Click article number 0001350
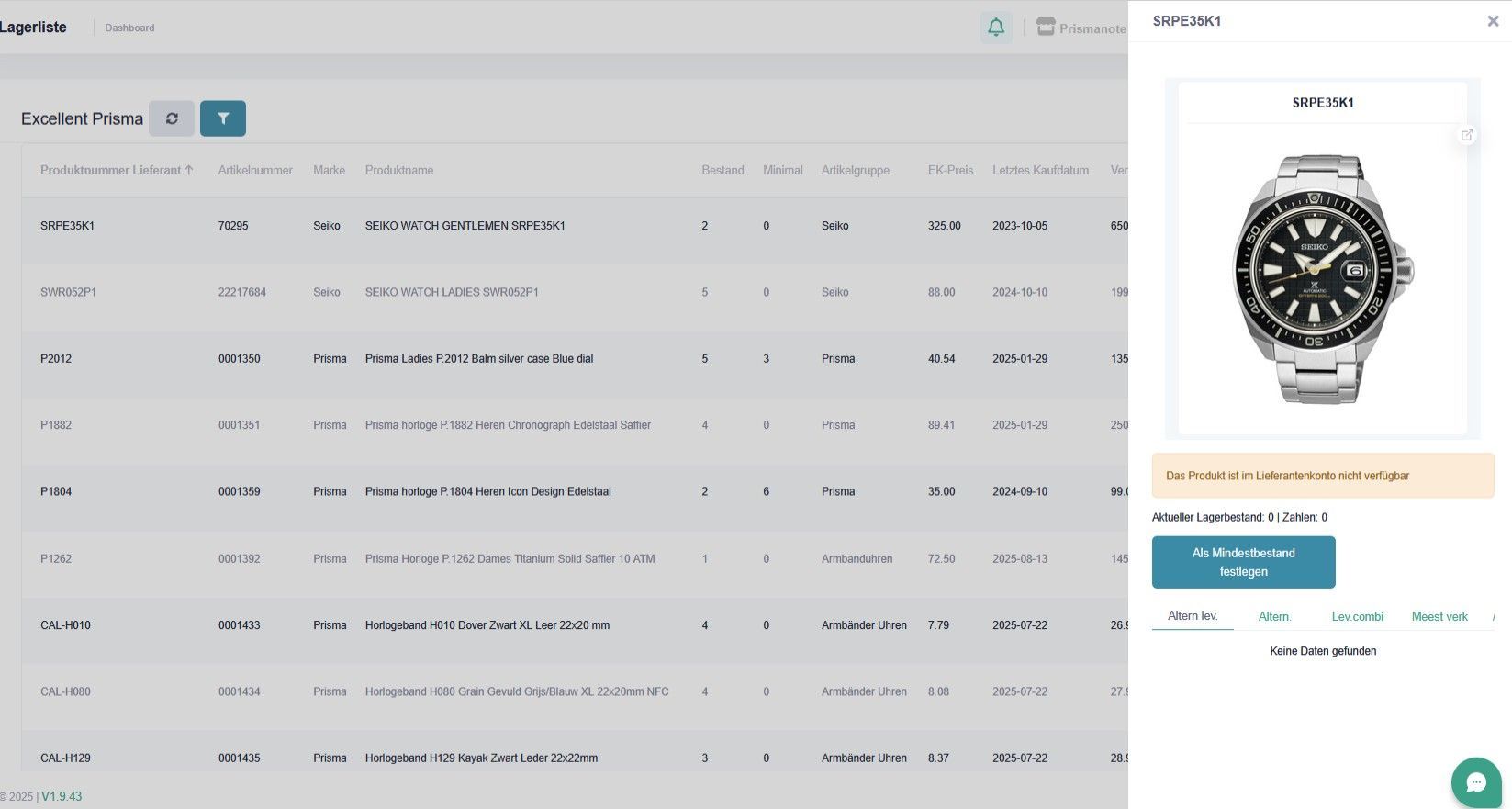This screenshot has width=1512, height=809. [x=240, y=359]
